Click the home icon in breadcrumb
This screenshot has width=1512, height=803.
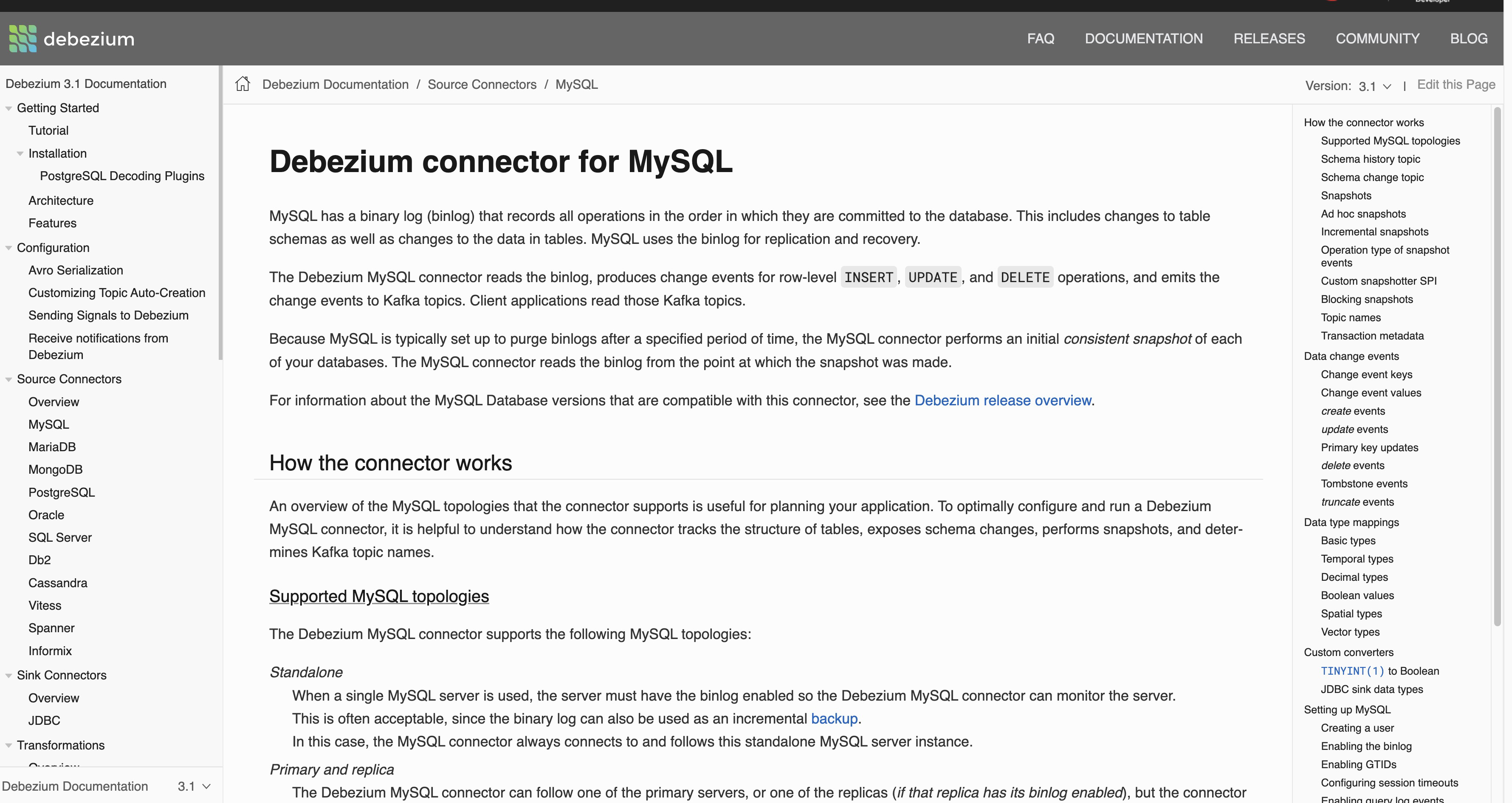(243, 84)
